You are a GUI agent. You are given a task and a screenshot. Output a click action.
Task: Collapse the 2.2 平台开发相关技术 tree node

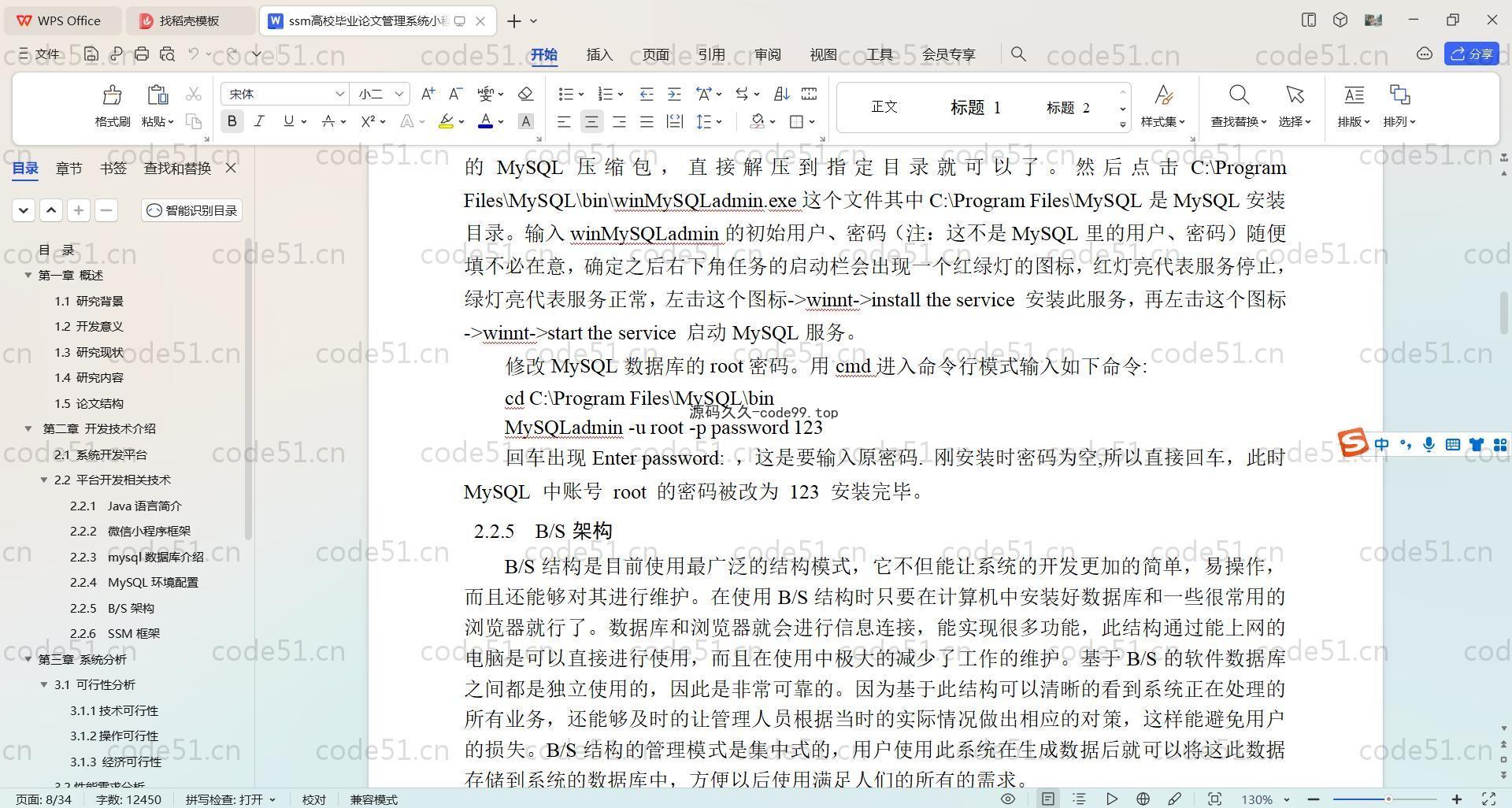44,480
